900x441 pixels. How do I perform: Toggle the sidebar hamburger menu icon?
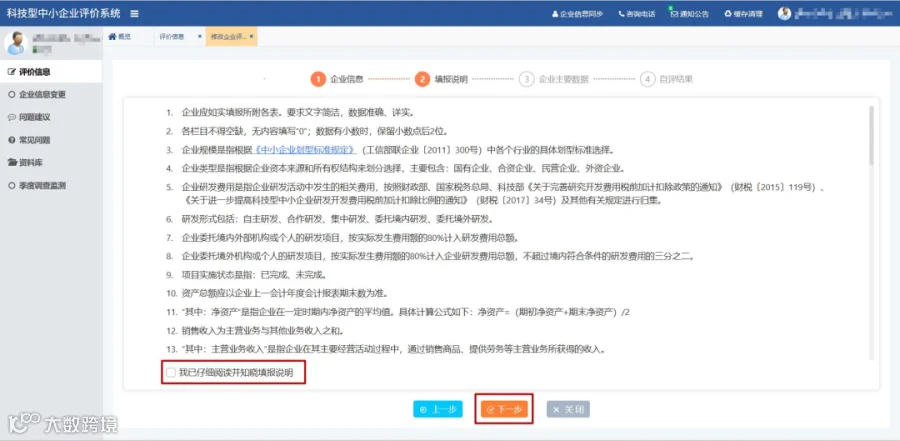134,13
